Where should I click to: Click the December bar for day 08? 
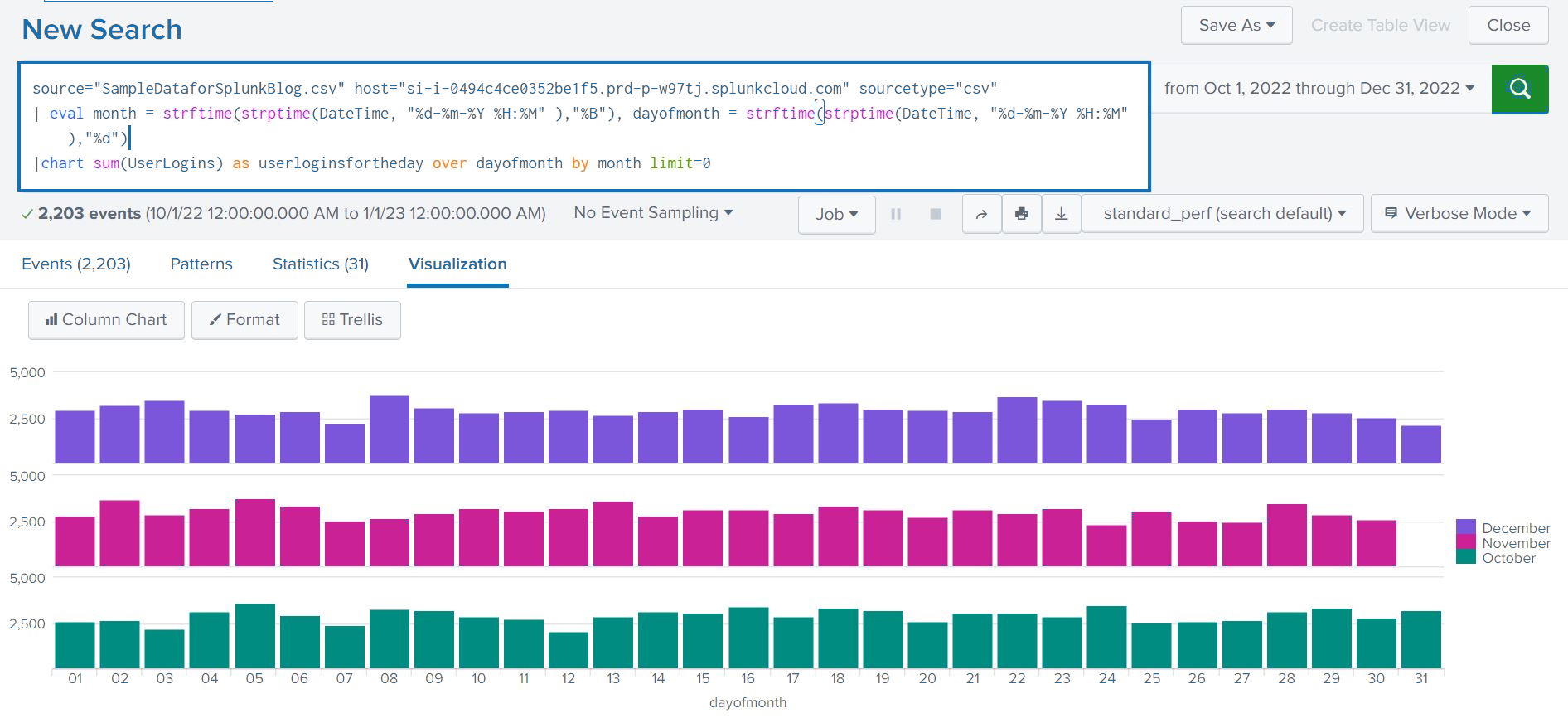tap(390, 429)
